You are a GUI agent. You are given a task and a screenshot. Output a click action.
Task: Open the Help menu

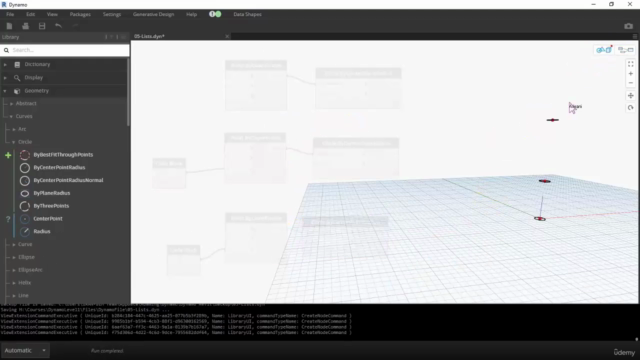pyautogui.click(x=191, y=14)
